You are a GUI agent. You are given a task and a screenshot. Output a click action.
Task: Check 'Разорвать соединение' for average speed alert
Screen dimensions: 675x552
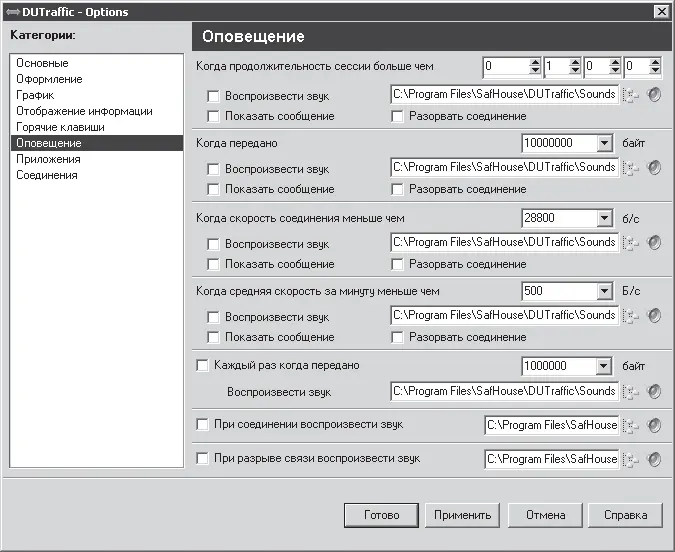point(397,337)
